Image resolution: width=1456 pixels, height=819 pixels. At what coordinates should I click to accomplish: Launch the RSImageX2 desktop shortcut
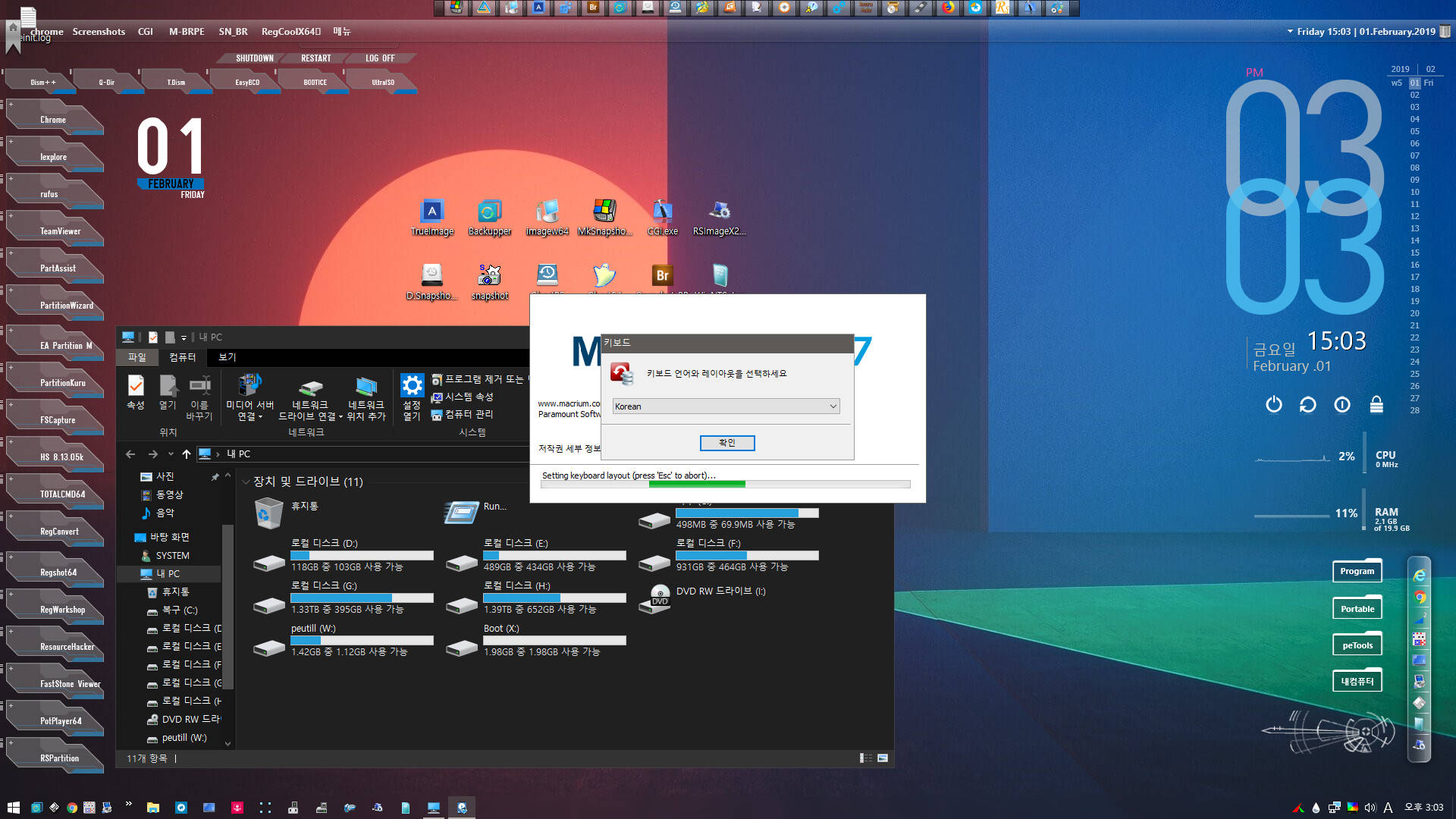719,218
